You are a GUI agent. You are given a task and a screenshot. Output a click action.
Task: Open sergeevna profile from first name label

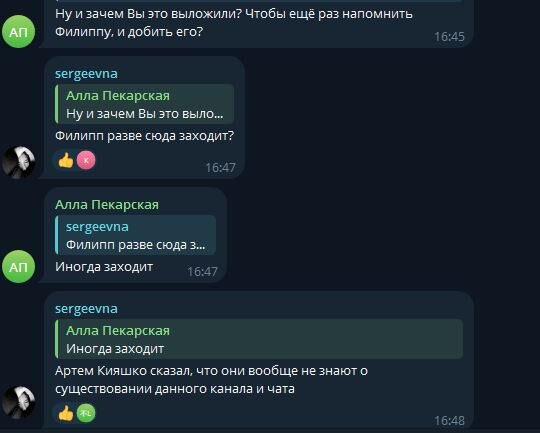[86, 73]
